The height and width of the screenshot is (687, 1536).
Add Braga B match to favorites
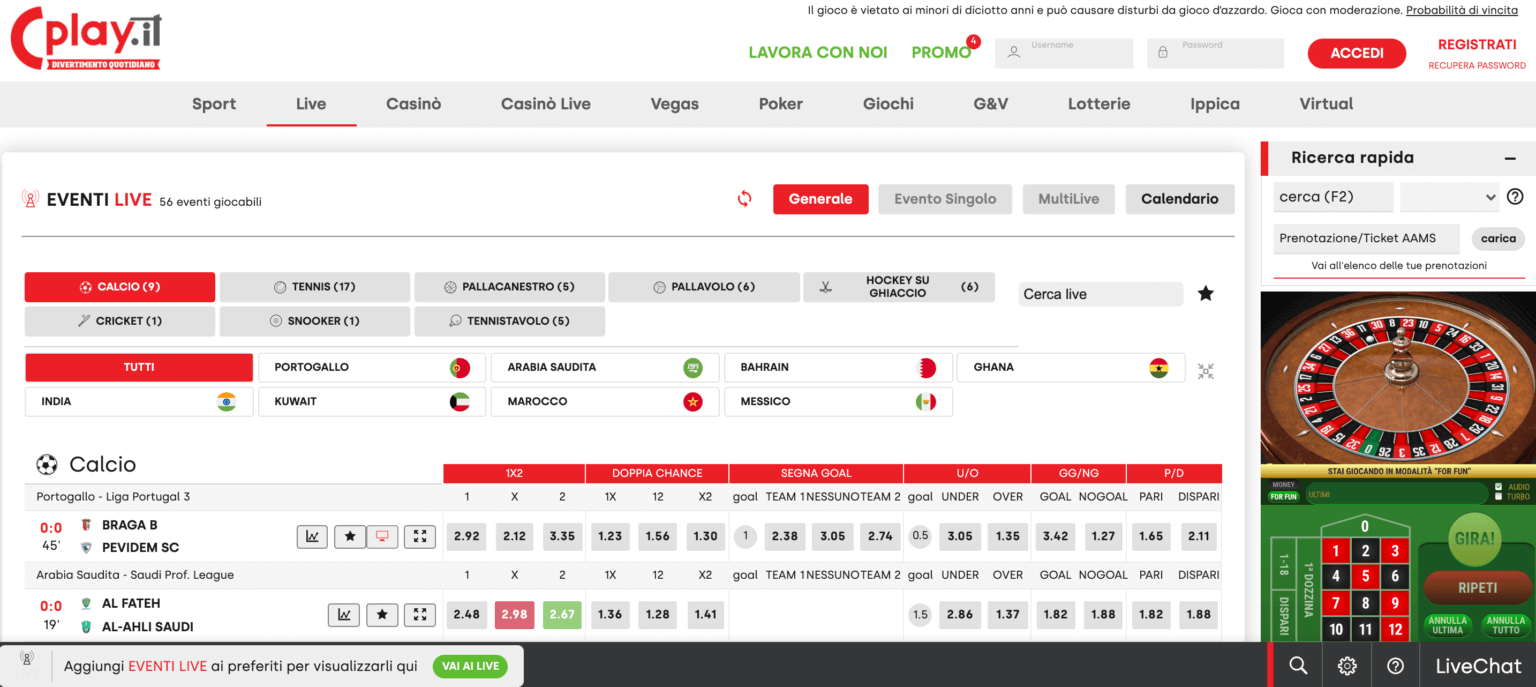click(349, 537)
